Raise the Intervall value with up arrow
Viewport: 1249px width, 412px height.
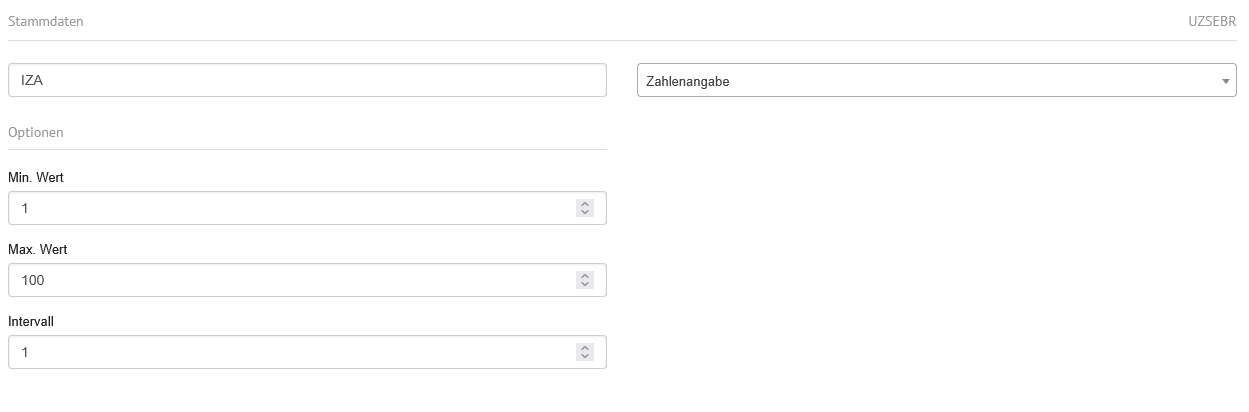click(585, 348)
